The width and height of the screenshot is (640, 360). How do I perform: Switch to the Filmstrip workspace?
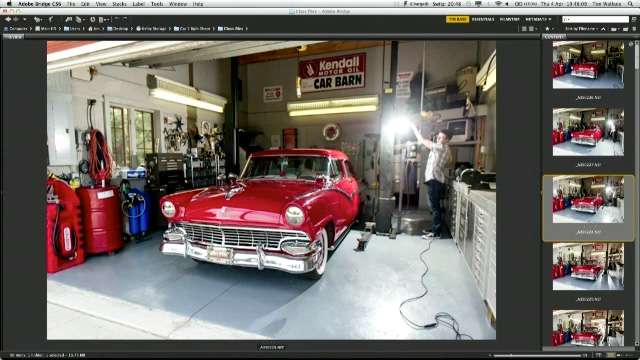click(509, 19)
